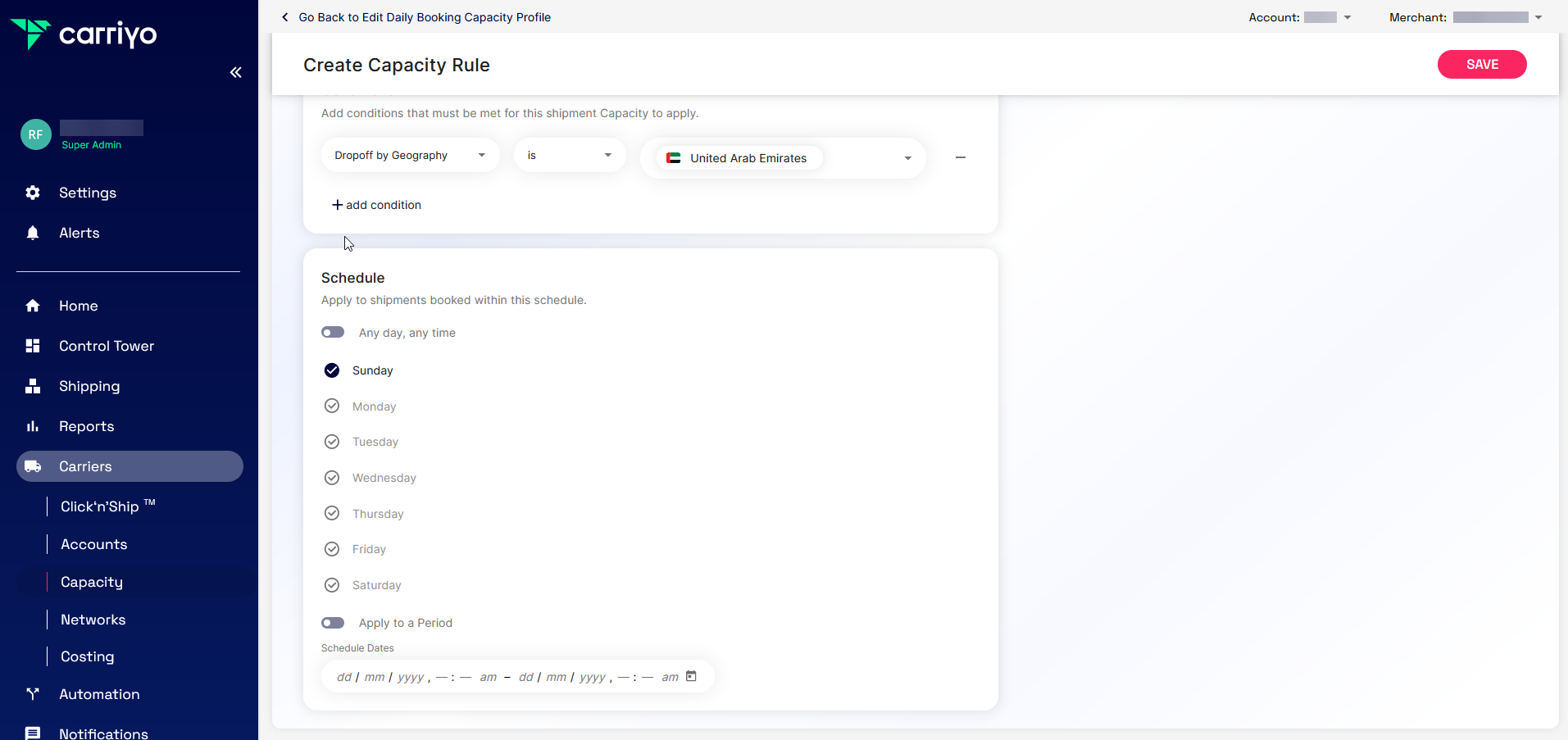
Task: Click the Home house icon
Action: point(33,306)
